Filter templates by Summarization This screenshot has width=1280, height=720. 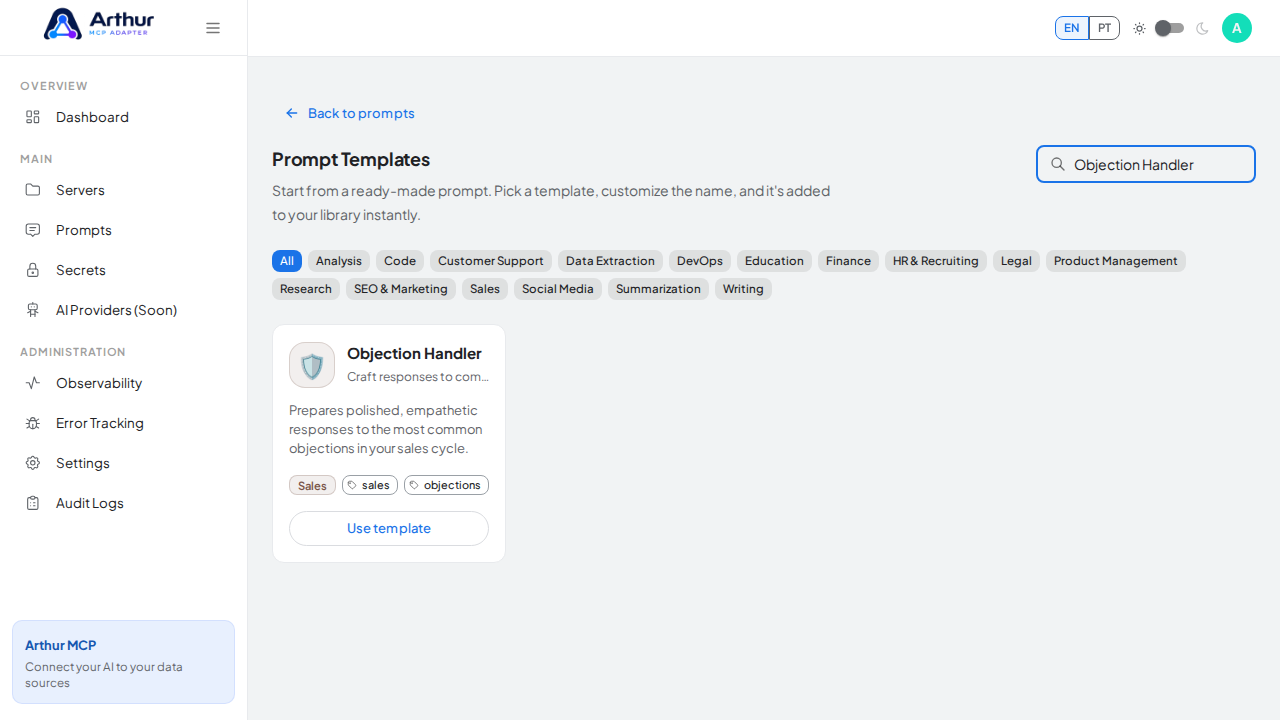pos(658,289)
